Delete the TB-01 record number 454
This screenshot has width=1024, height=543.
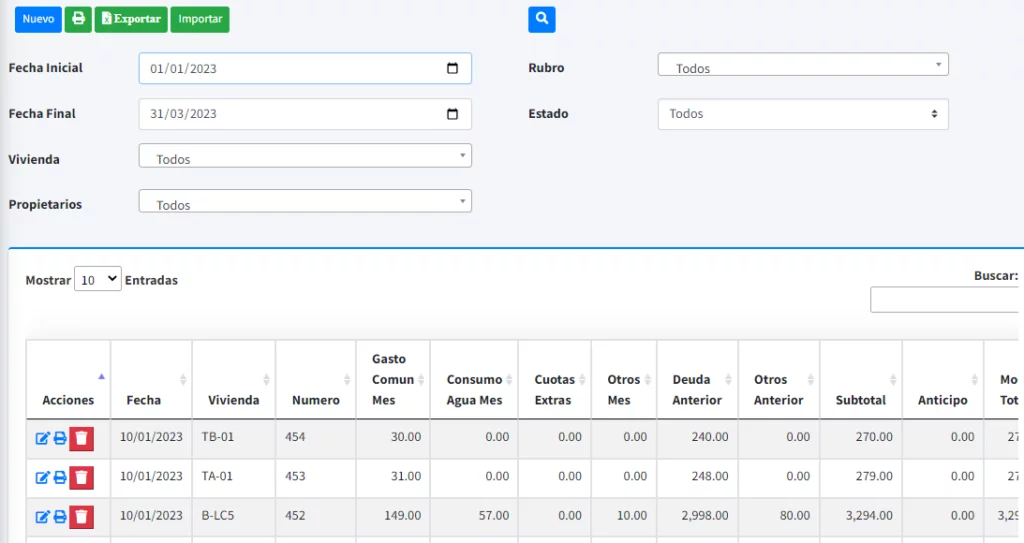tap(82, 438)
